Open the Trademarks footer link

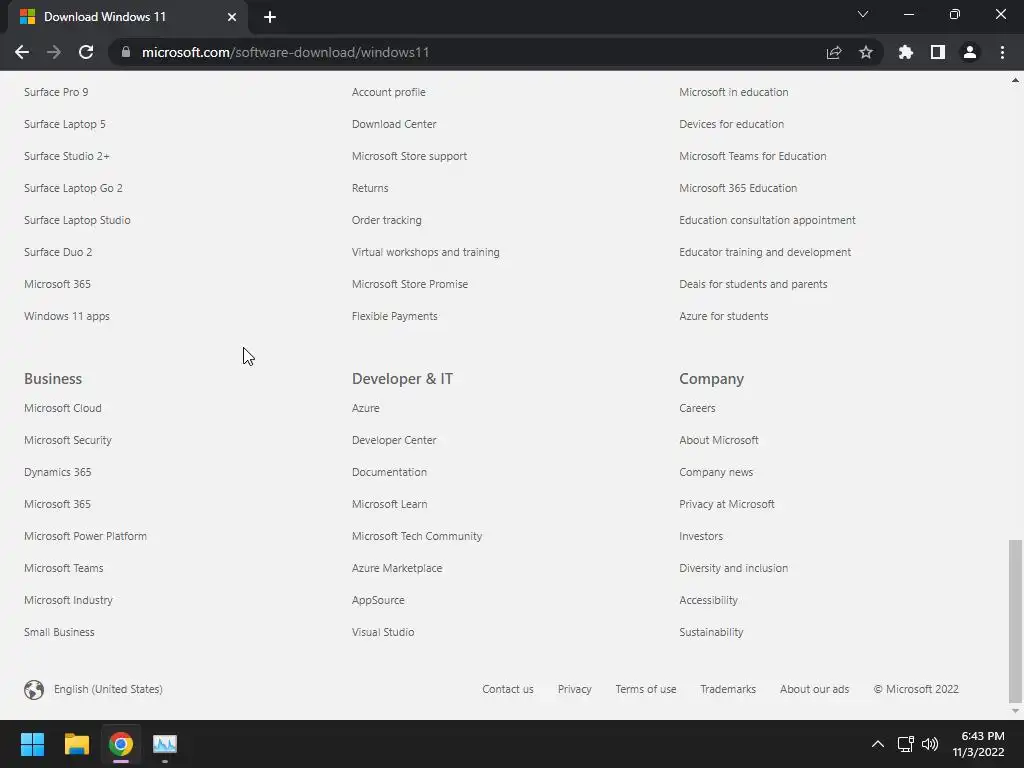pyautogui.click(x=728, y=689)
